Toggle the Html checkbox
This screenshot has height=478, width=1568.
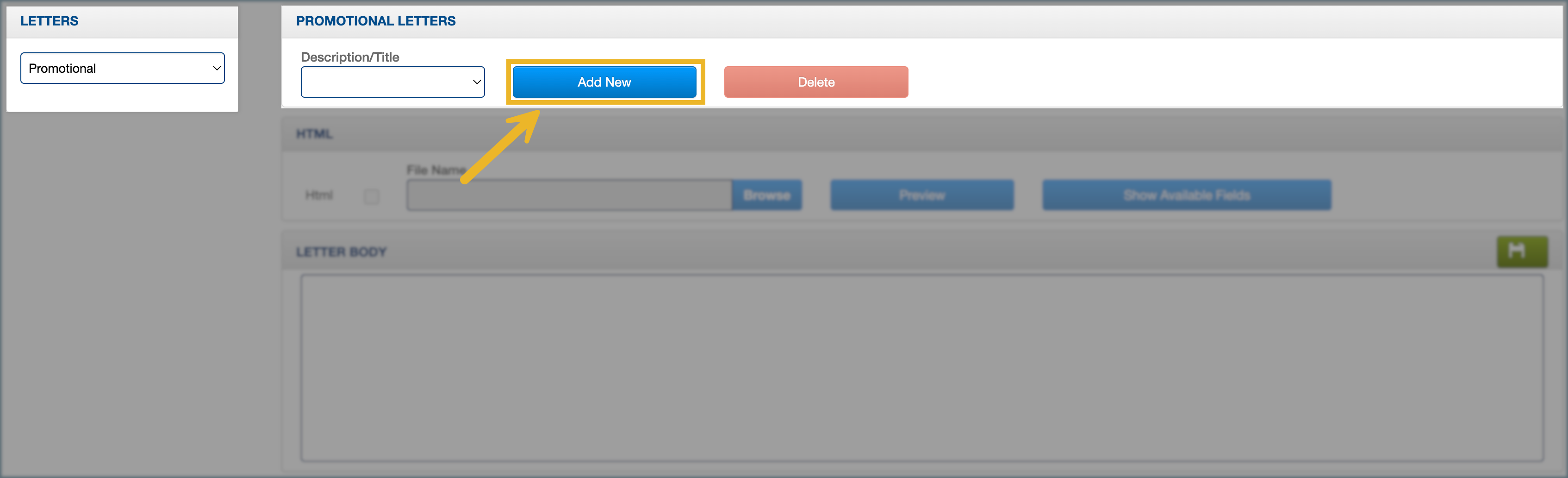click(371, 196)
